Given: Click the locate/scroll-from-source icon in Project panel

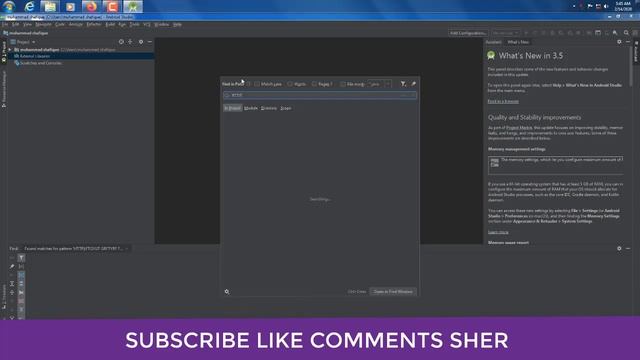Looking at the screenshot, I should click(121, 42).
